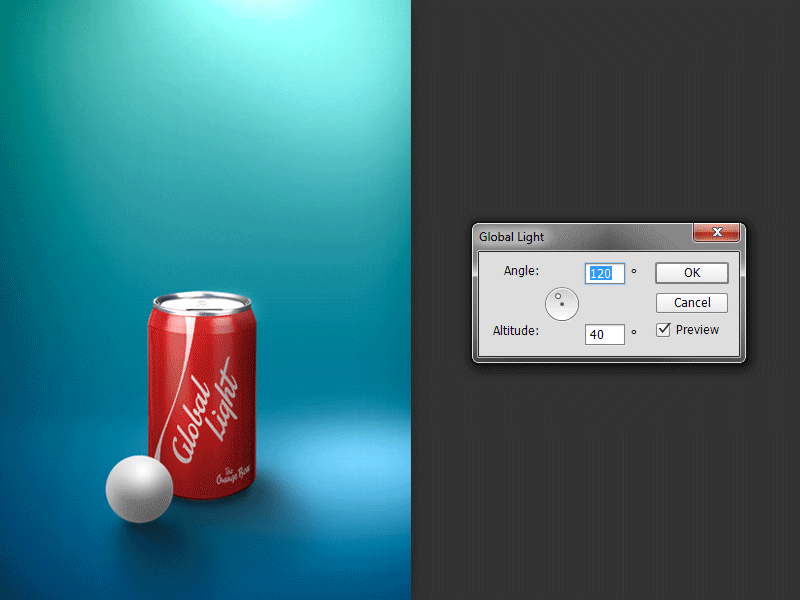Uncheck the Preview checkbox
Screen dimensions: 800x600
[x=664, y=330]
